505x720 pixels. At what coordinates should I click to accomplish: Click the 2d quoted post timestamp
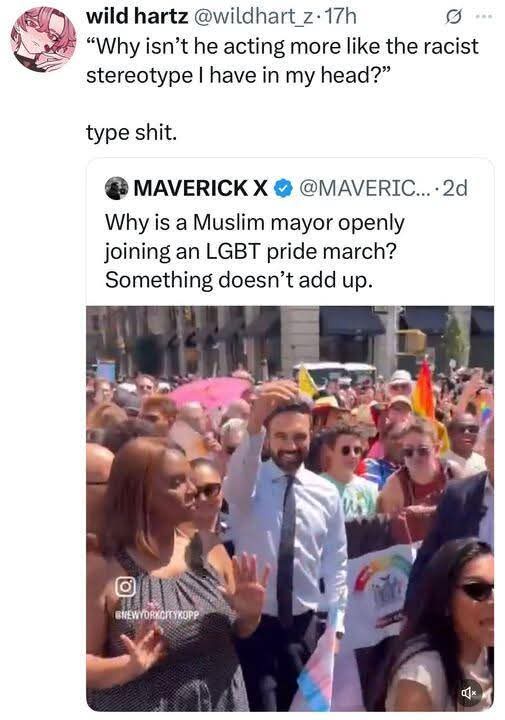454,188
